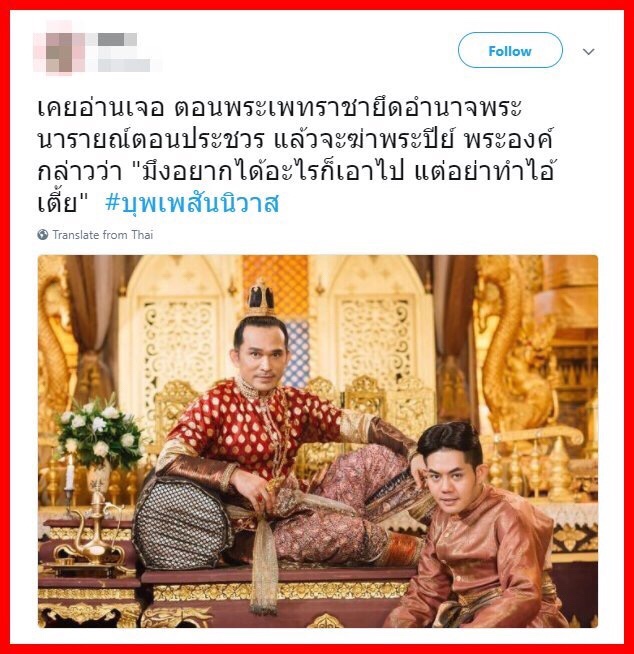Open the attached tweet photo

[317, 441]
